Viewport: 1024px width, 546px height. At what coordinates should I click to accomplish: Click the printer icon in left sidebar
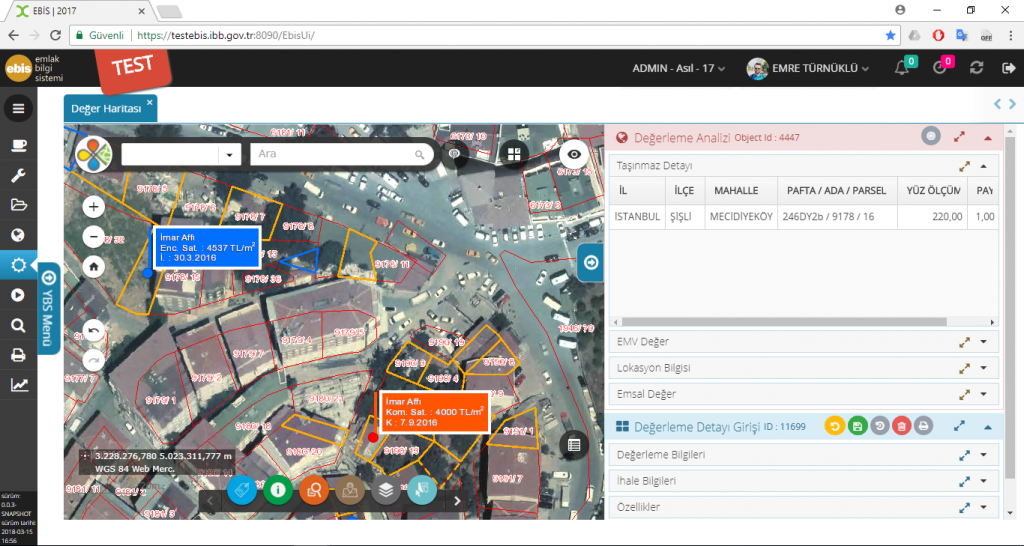(18, 355)
